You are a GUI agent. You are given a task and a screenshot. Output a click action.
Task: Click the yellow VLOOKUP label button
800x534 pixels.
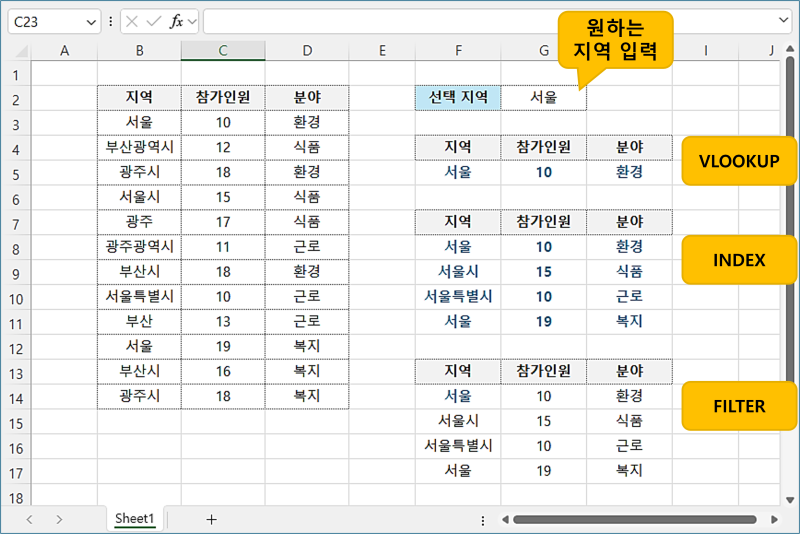pos(739,161)
